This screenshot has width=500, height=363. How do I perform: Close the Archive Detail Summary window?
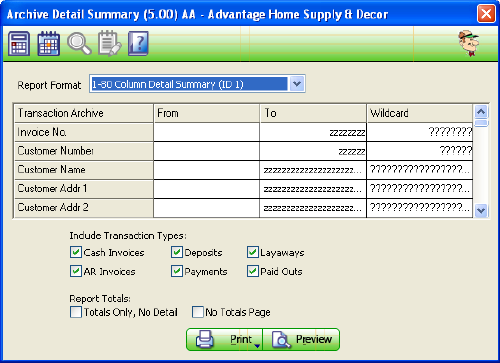486,14
